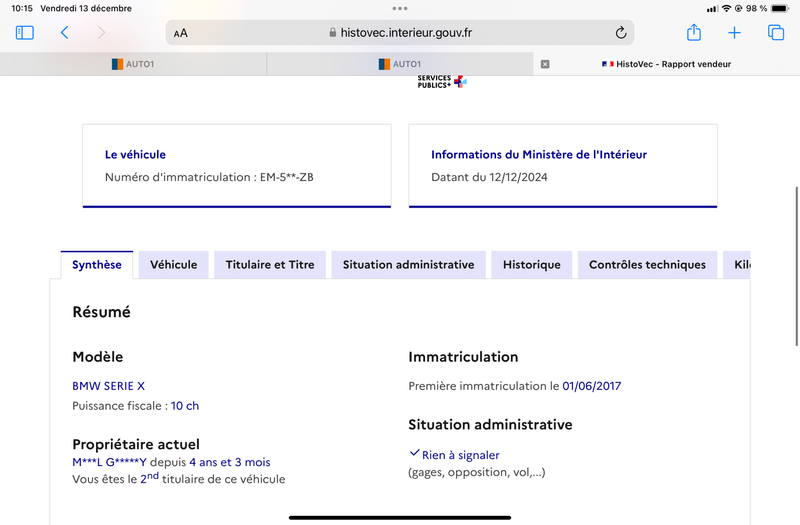Open the Contrôles techniques tab

click(647, 265)
